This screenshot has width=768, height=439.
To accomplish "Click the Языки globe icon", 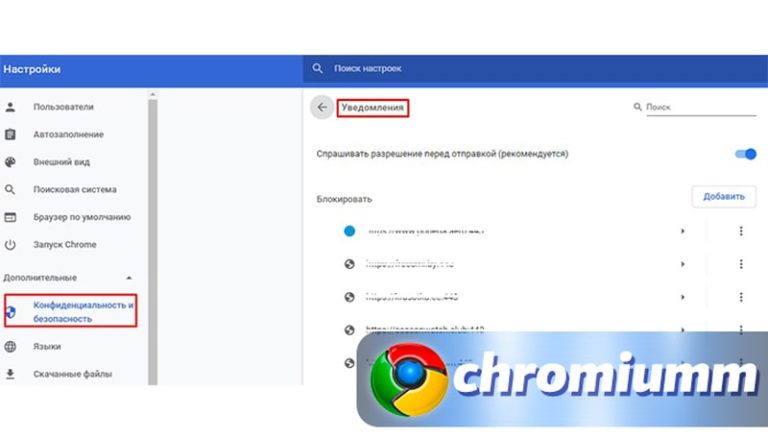I will [x=10, y=346].
